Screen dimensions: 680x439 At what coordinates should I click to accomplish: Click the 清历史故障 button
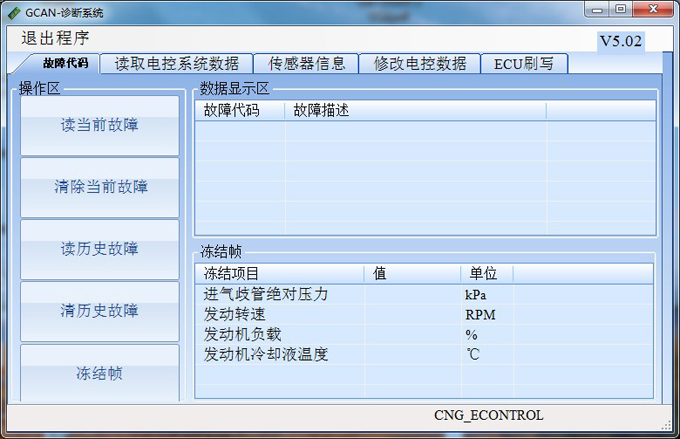[x=100, y=311]
